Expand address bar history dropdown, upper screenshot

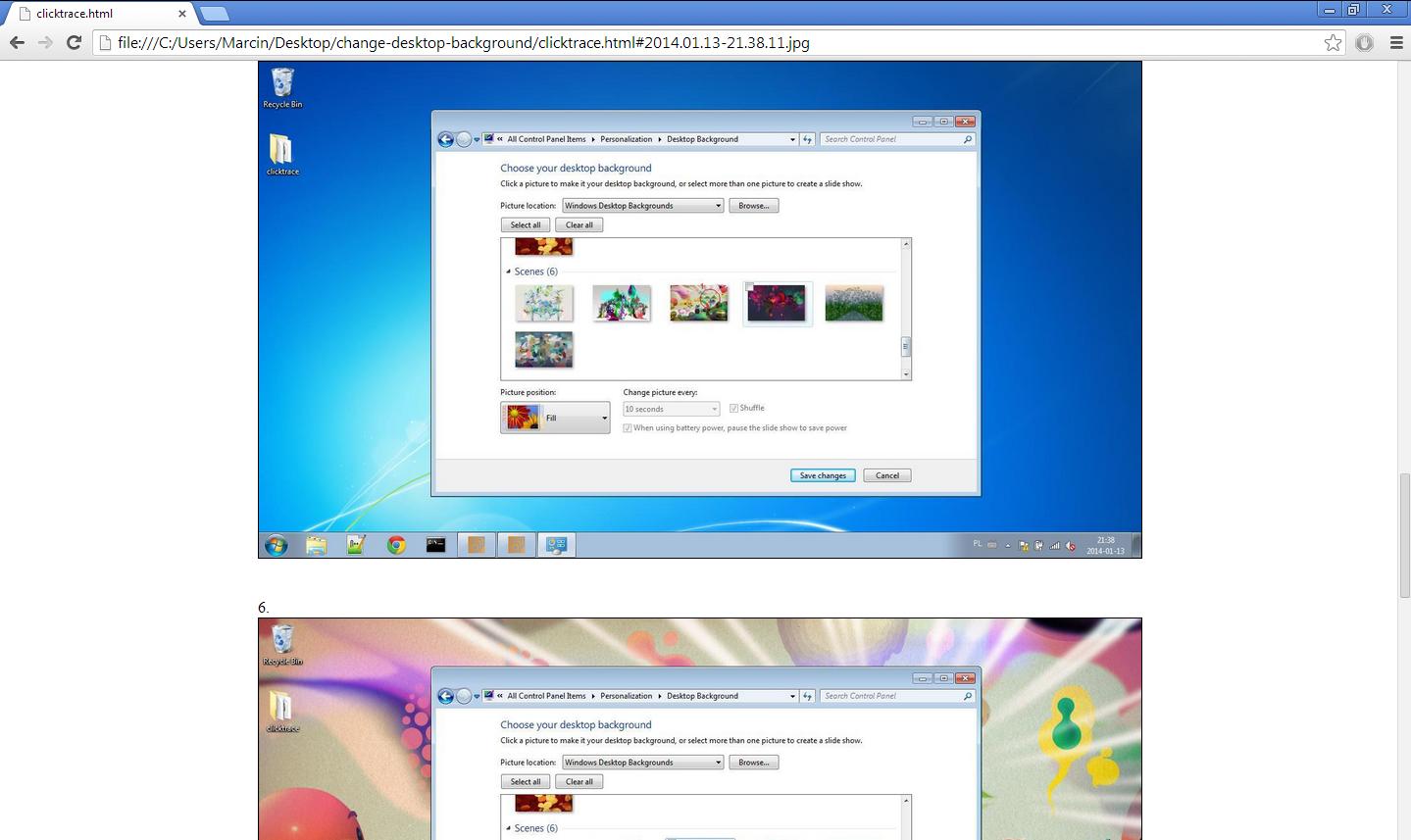[792, 139]
